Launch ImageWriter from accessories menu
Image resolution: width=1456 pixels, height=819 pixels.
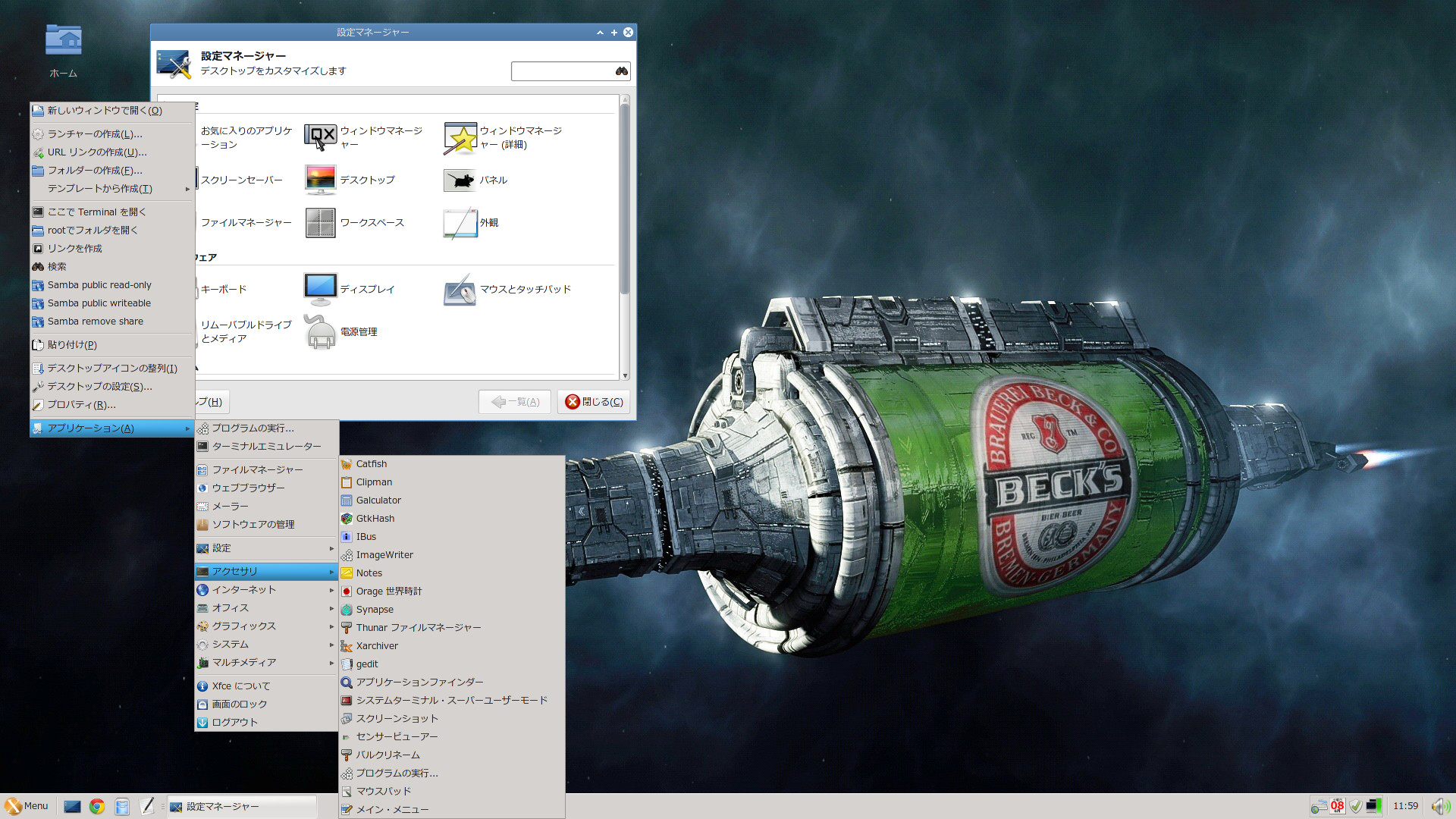click(452, 555)
